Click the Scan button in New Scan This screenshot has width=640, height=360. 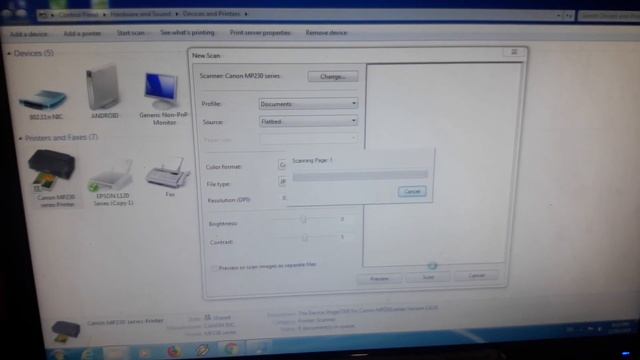(428, 277)
